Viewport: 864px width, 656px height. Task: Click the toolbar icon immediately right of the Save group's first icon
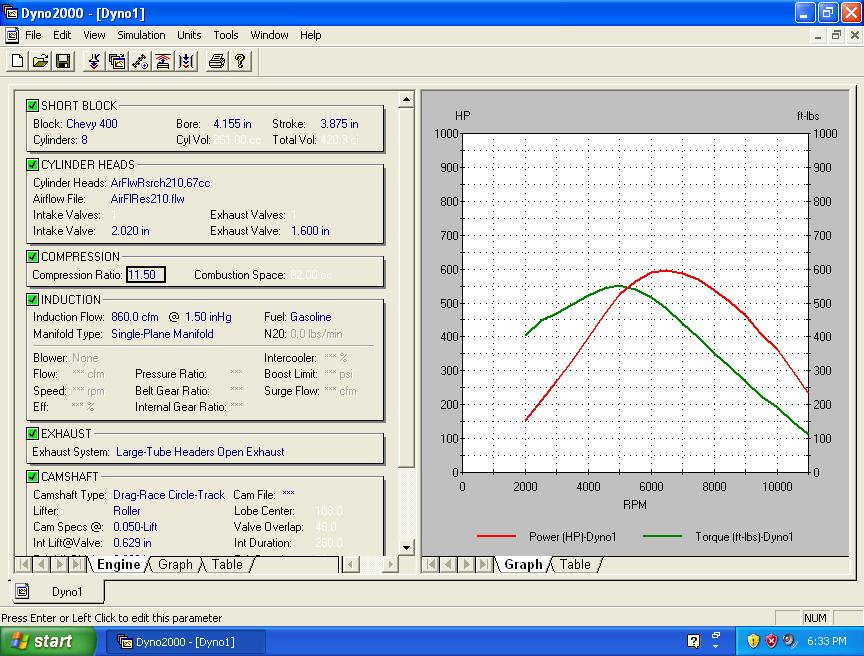[x=117, y=62]
